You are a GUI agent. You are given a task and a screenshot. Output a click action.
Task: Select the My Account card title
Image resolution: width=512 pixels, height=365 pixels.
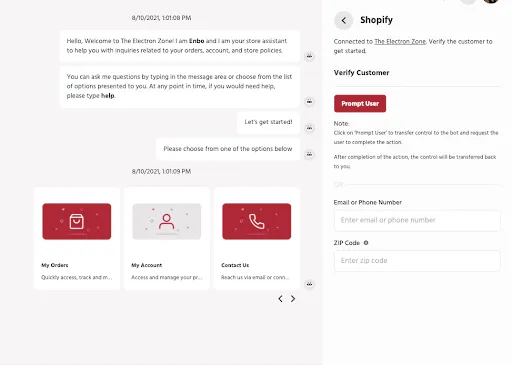point(146,265)
